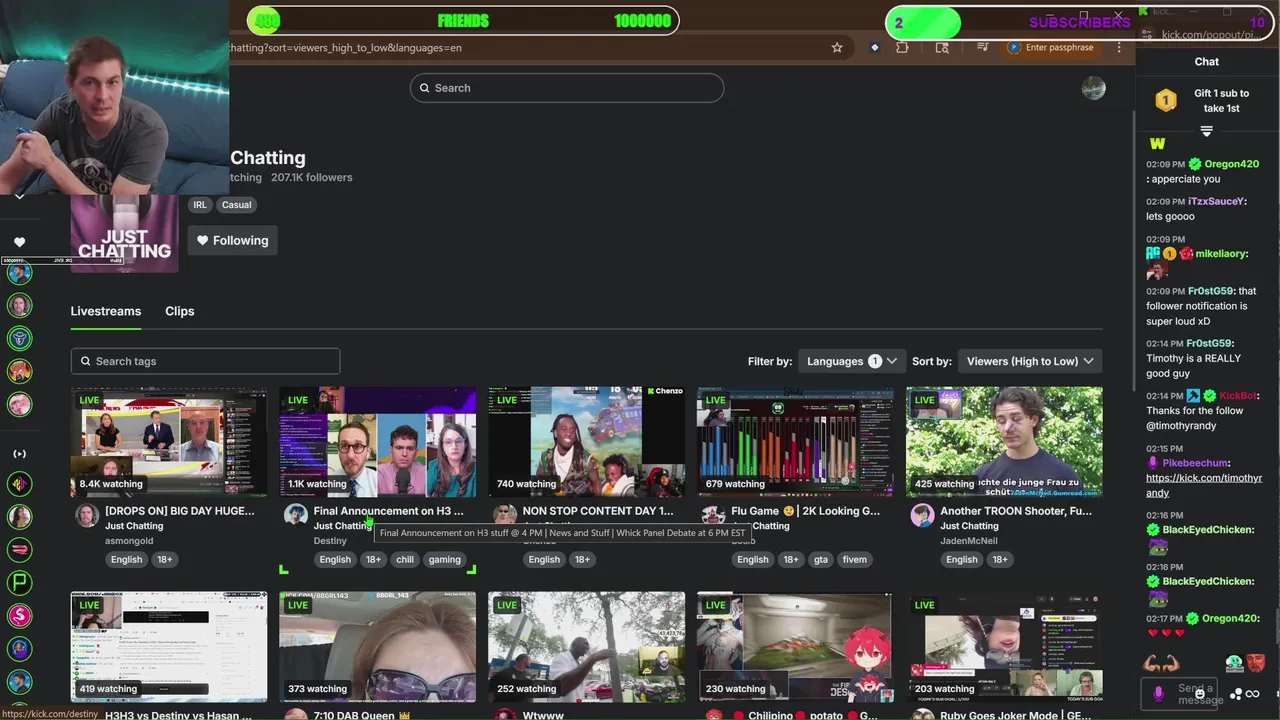
Task: Open the stream thumbnail with 373 watching
Action: (x=378, y=647)
